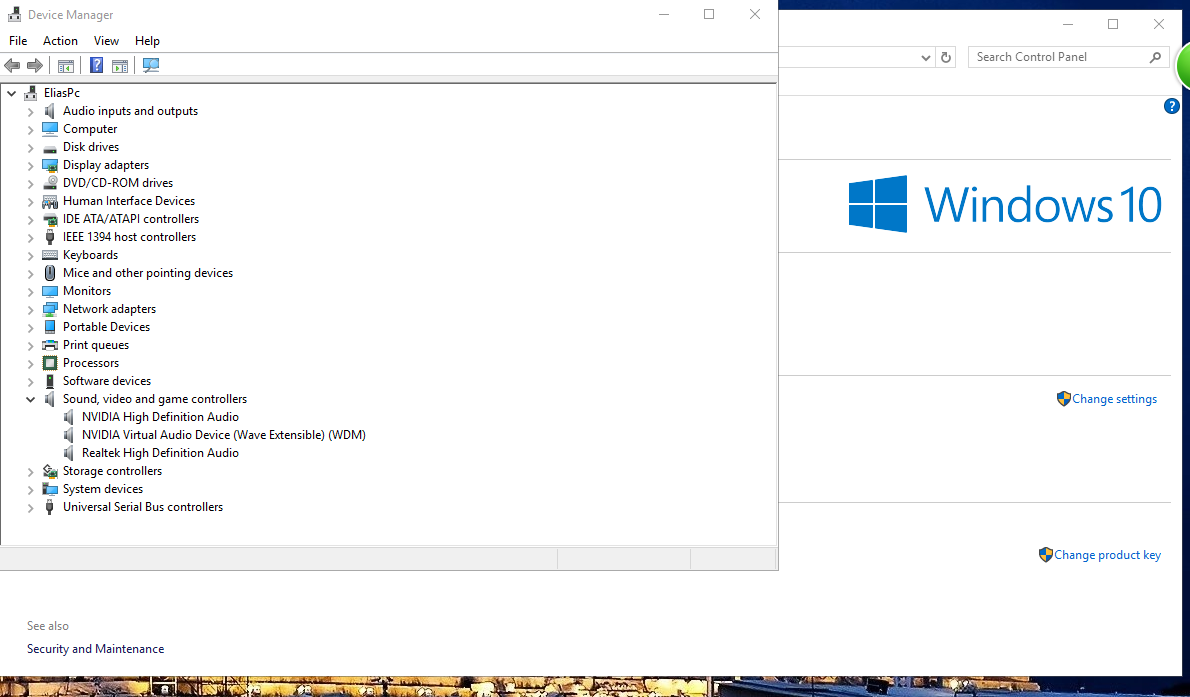Viewport: 1190px width, 697px height.
Task: Select Realtek High Definition Audio device
Action: click(160, 453)
